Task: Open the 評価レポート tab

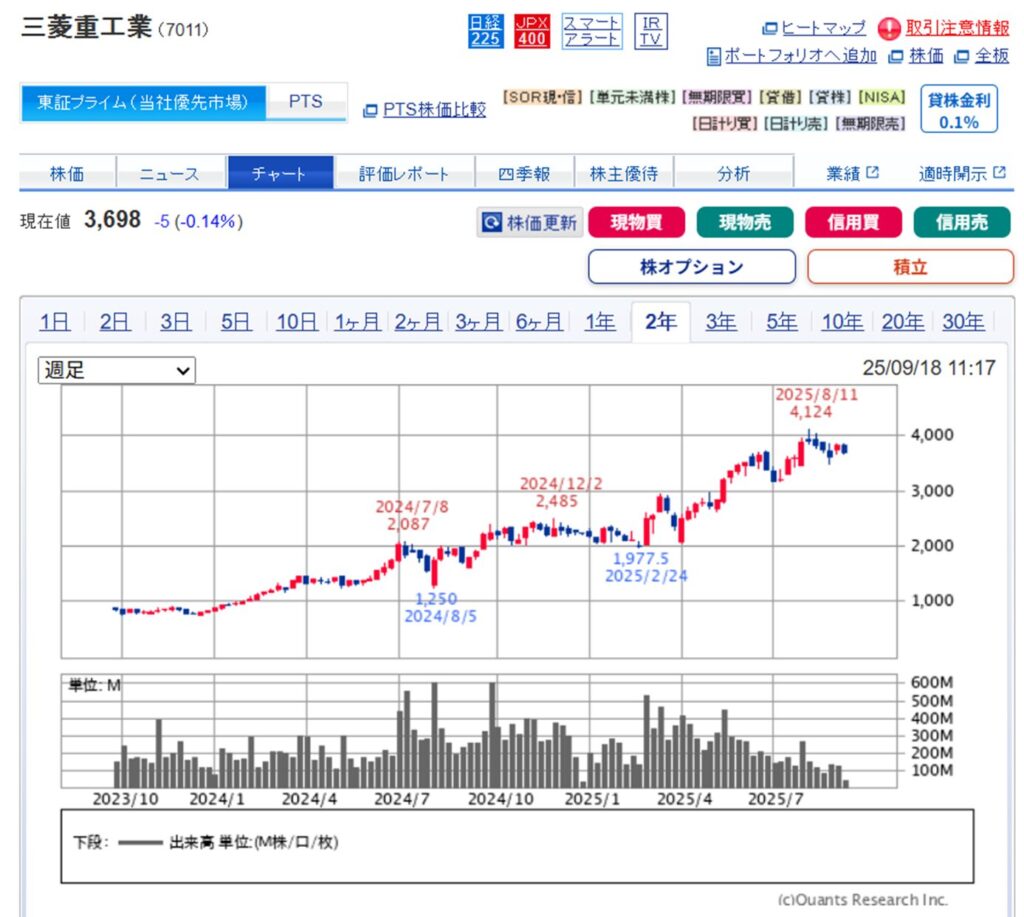Action: 404,174
